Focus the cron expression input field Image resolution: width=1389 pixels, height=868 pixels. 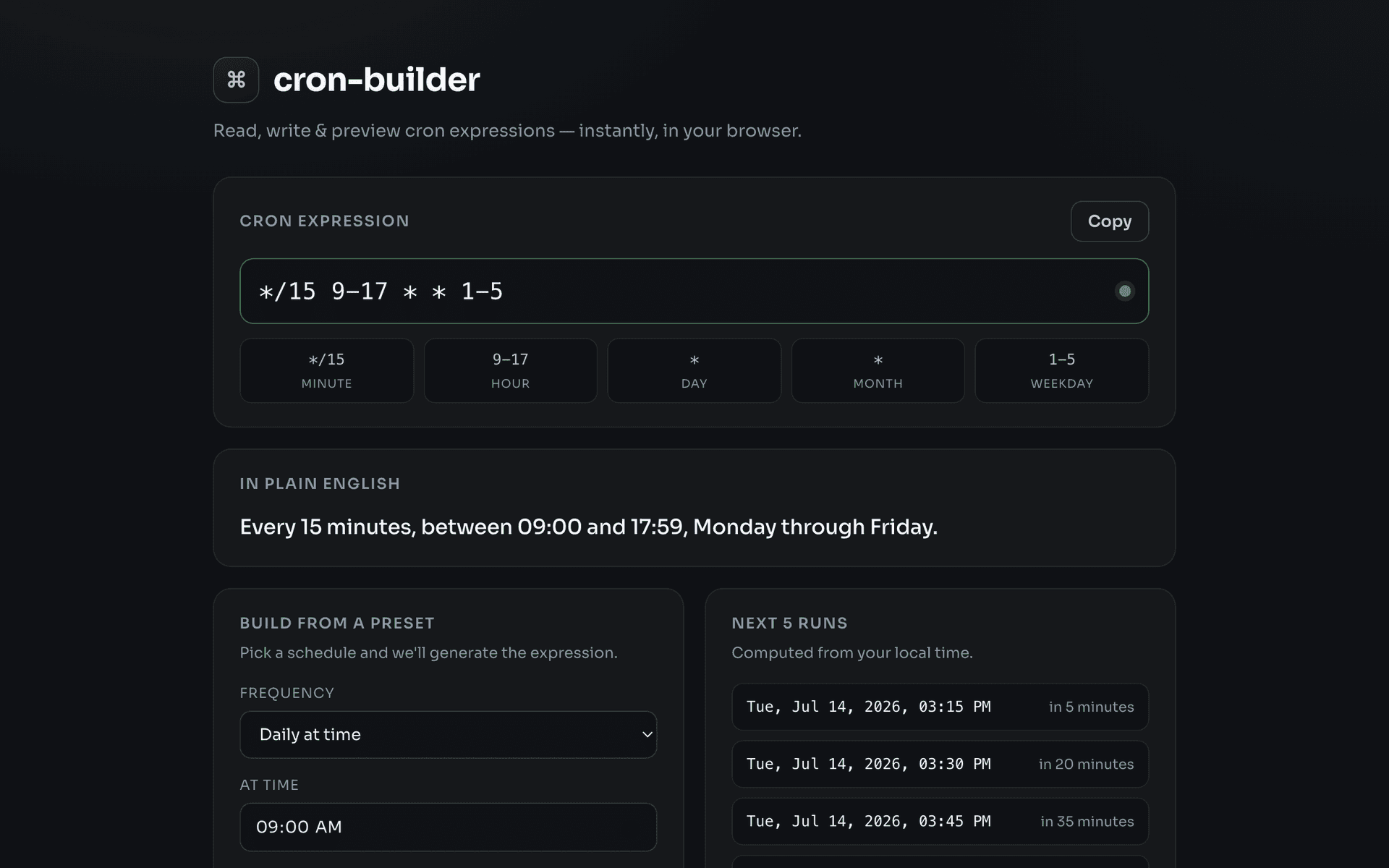[x=694, y=291]
